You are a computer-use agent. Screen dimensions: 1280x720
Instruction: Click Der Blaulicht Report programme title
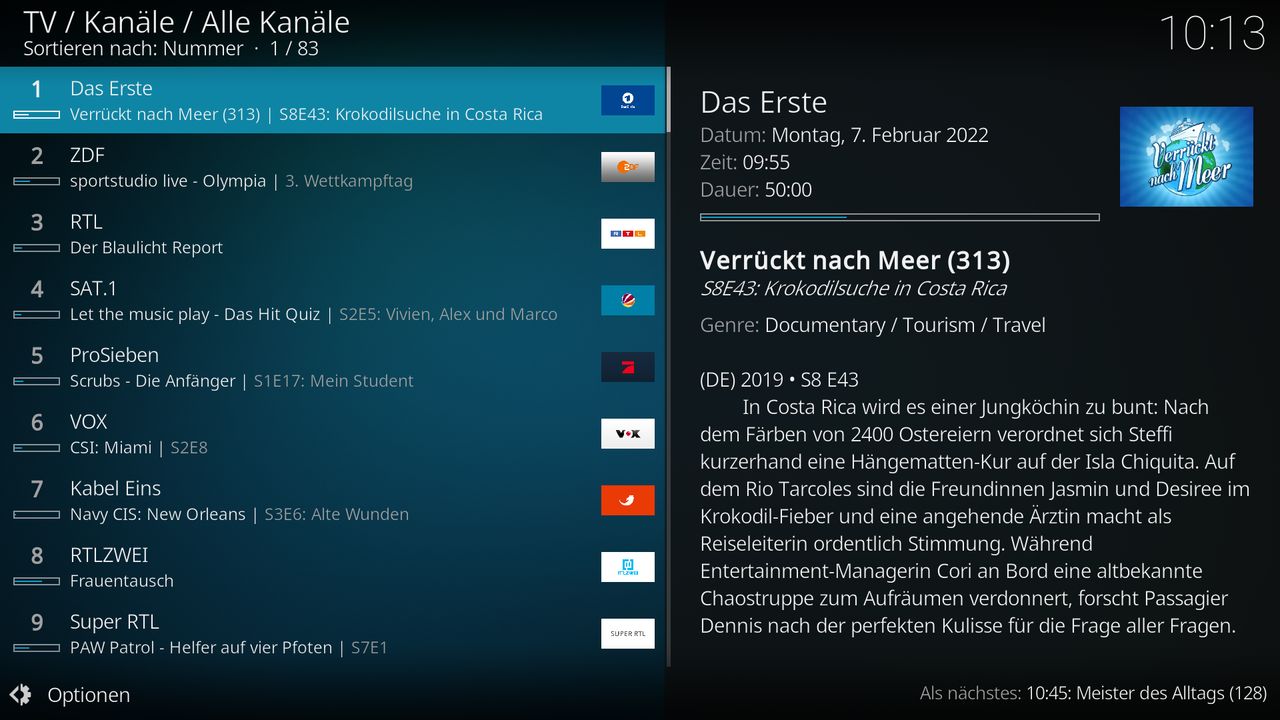(146, 248)
